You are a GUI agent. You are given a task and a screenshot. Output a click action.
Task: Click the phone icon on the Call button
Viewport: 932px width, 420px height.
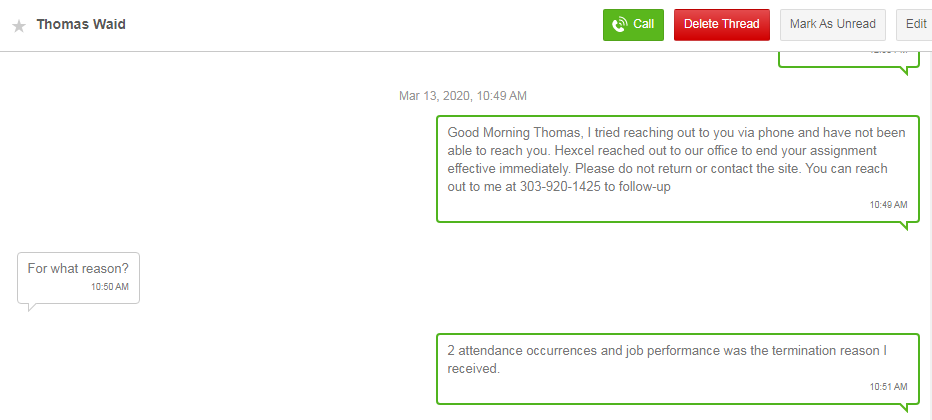tap(620, 24)
